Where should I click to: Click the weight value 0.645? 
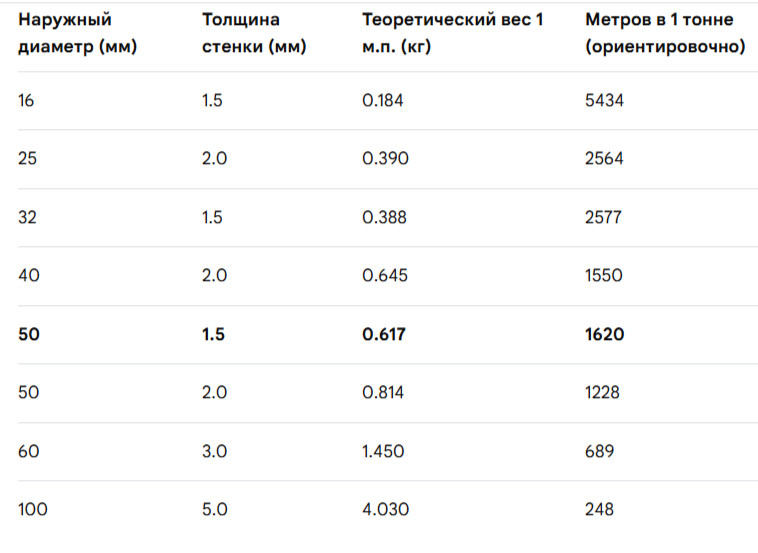coord(385,276)
